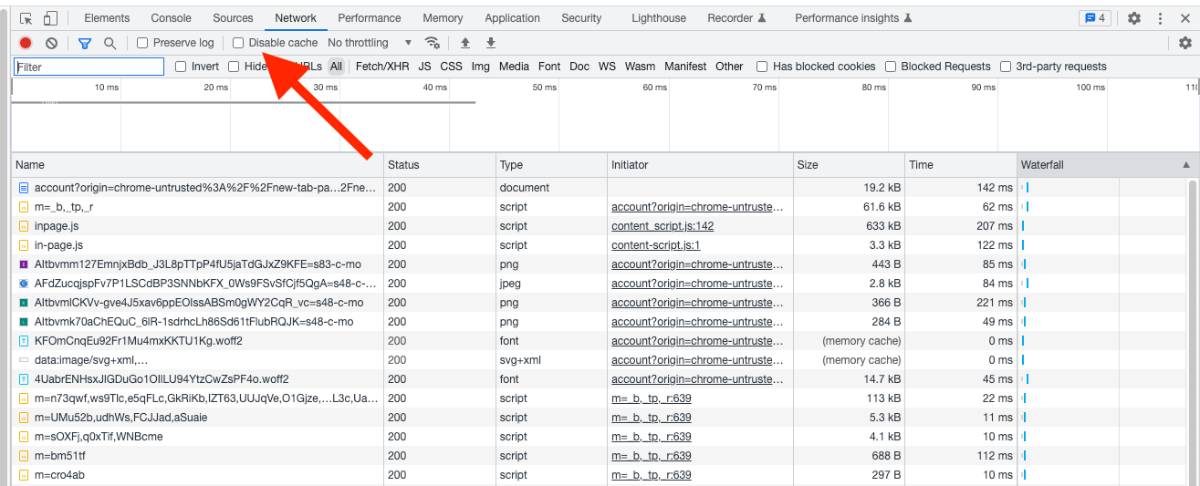Viewport: 1200px width, 486px height.
Task: Open the Memory tab
Action: pyautogui.click(x=443, y=18)
